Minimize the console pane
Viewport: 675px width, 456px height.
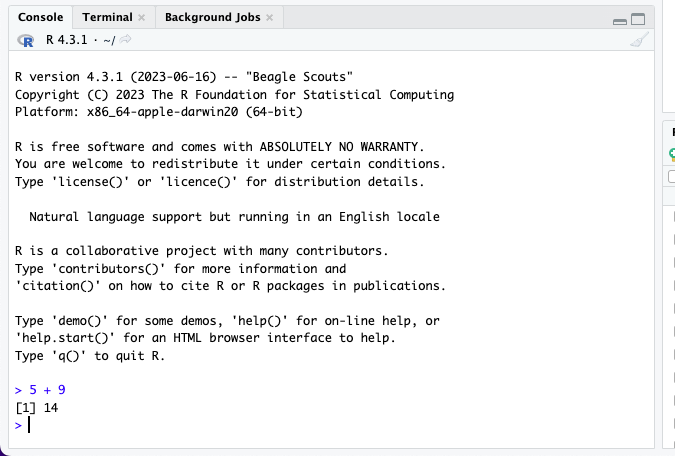pos(619,21)
